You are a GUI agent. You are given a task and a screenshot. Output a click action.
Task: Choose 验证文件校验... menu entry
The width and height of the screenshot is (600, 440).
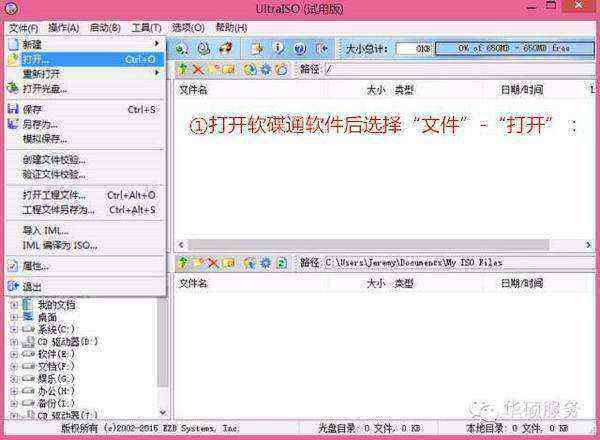coord(85,174)
